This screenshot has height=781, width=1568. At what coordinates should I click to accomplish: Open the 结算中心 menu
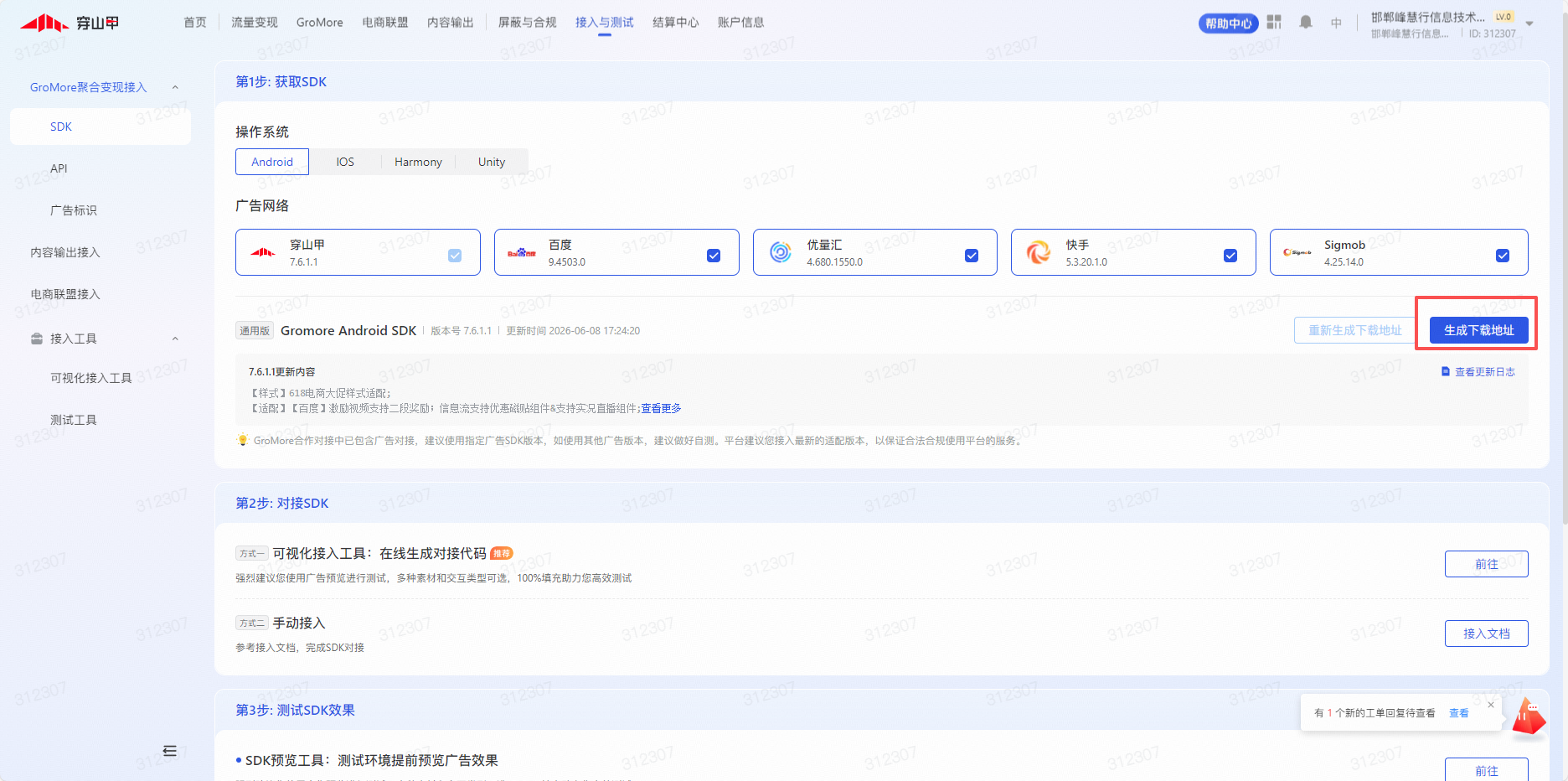pyautogui.click(x=676, y=23)
